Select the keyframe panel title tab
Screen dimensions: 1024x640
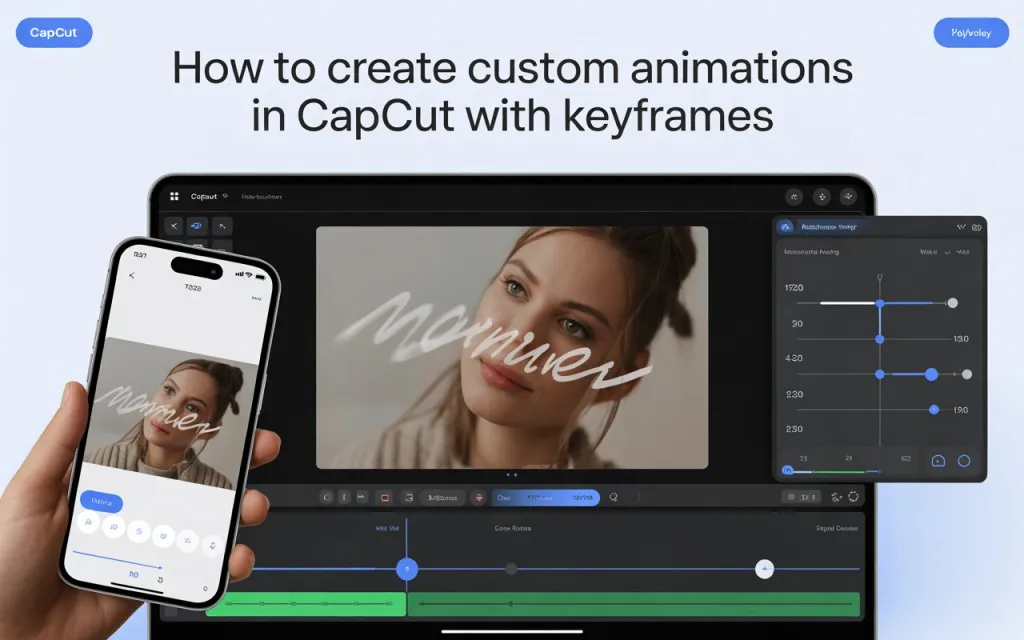pyautogui.click(x=828, y=227)
